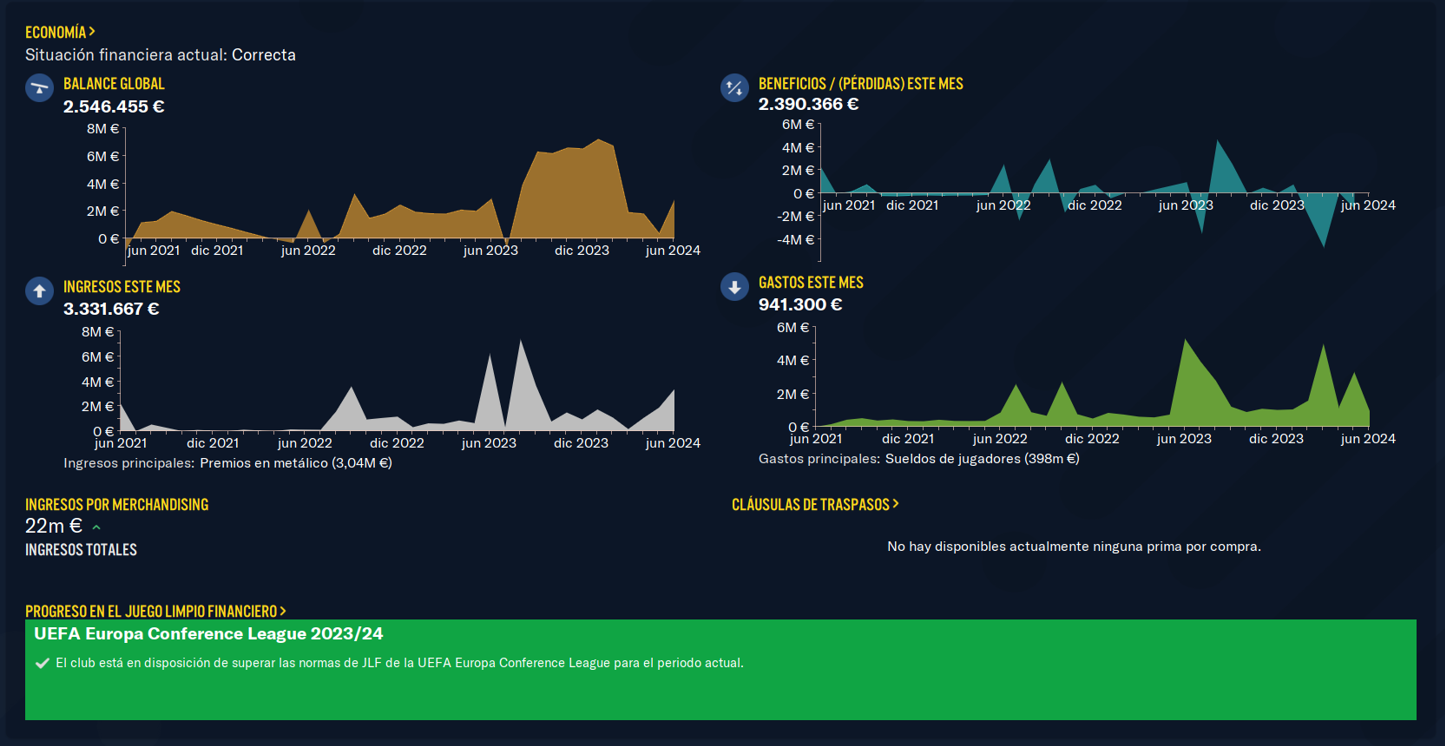1445x746 pixels.
Task: Click the green trend arrow next to 22m €
Action: tap(97, 527)
